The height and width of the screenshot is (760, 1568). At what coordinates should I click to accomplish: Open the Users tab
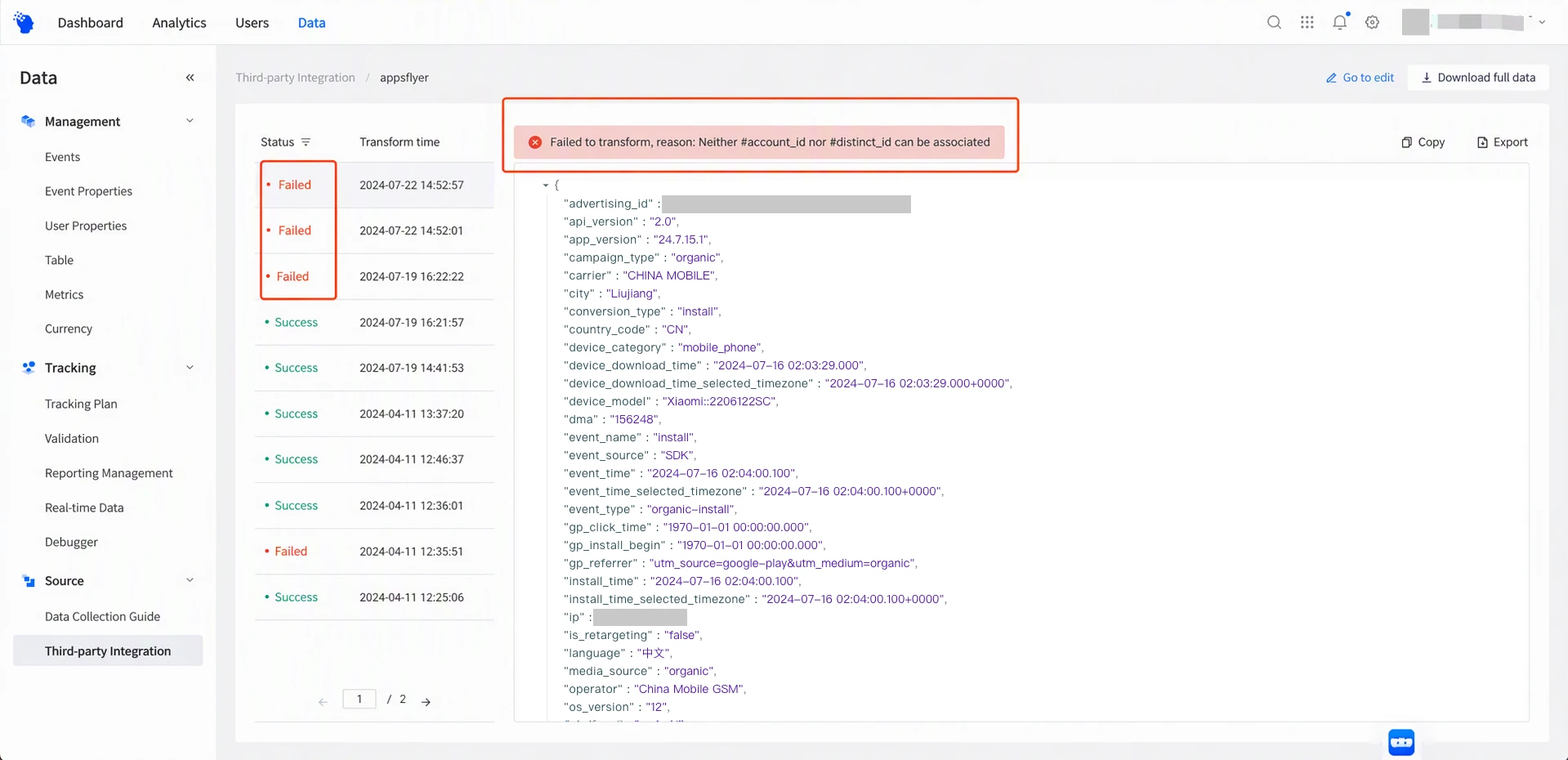(x=252, y=23)
